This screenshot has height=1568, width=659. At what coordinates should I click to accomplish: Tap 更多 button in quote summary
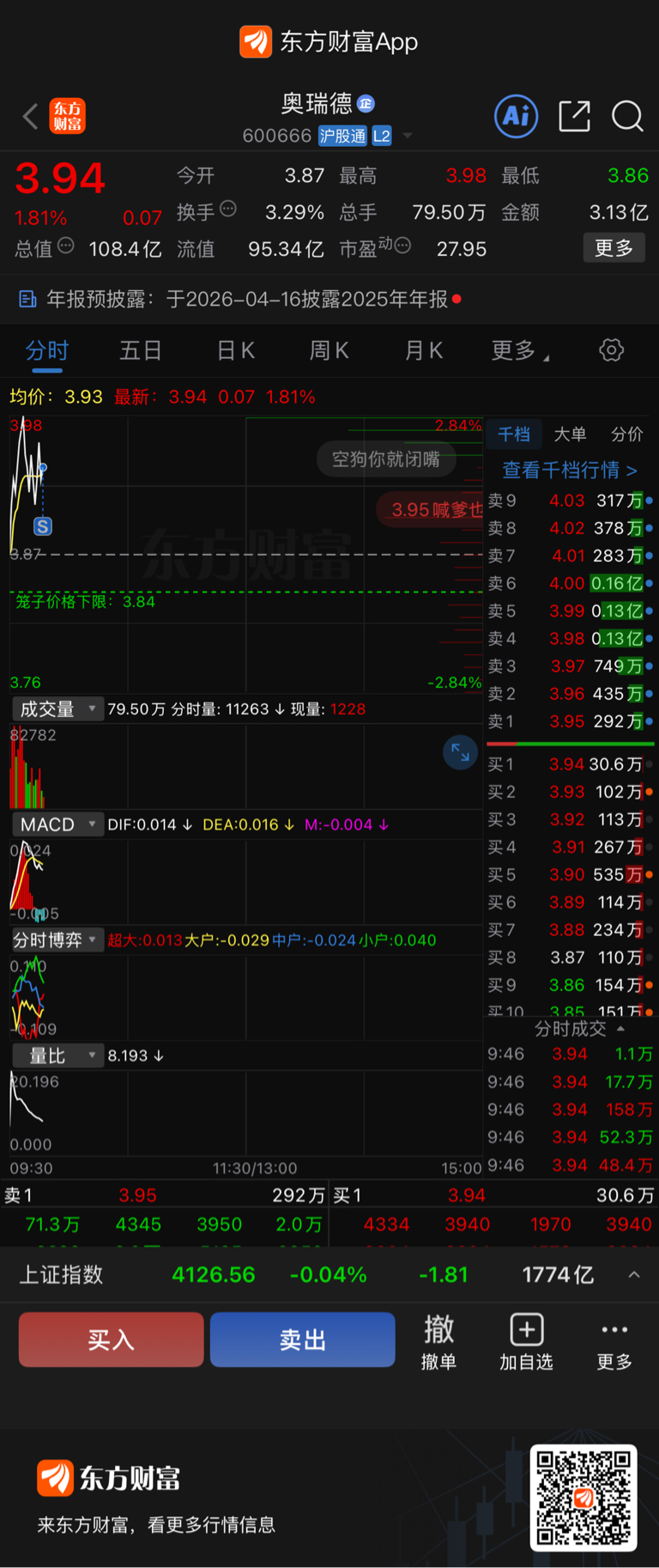(614, 248)
